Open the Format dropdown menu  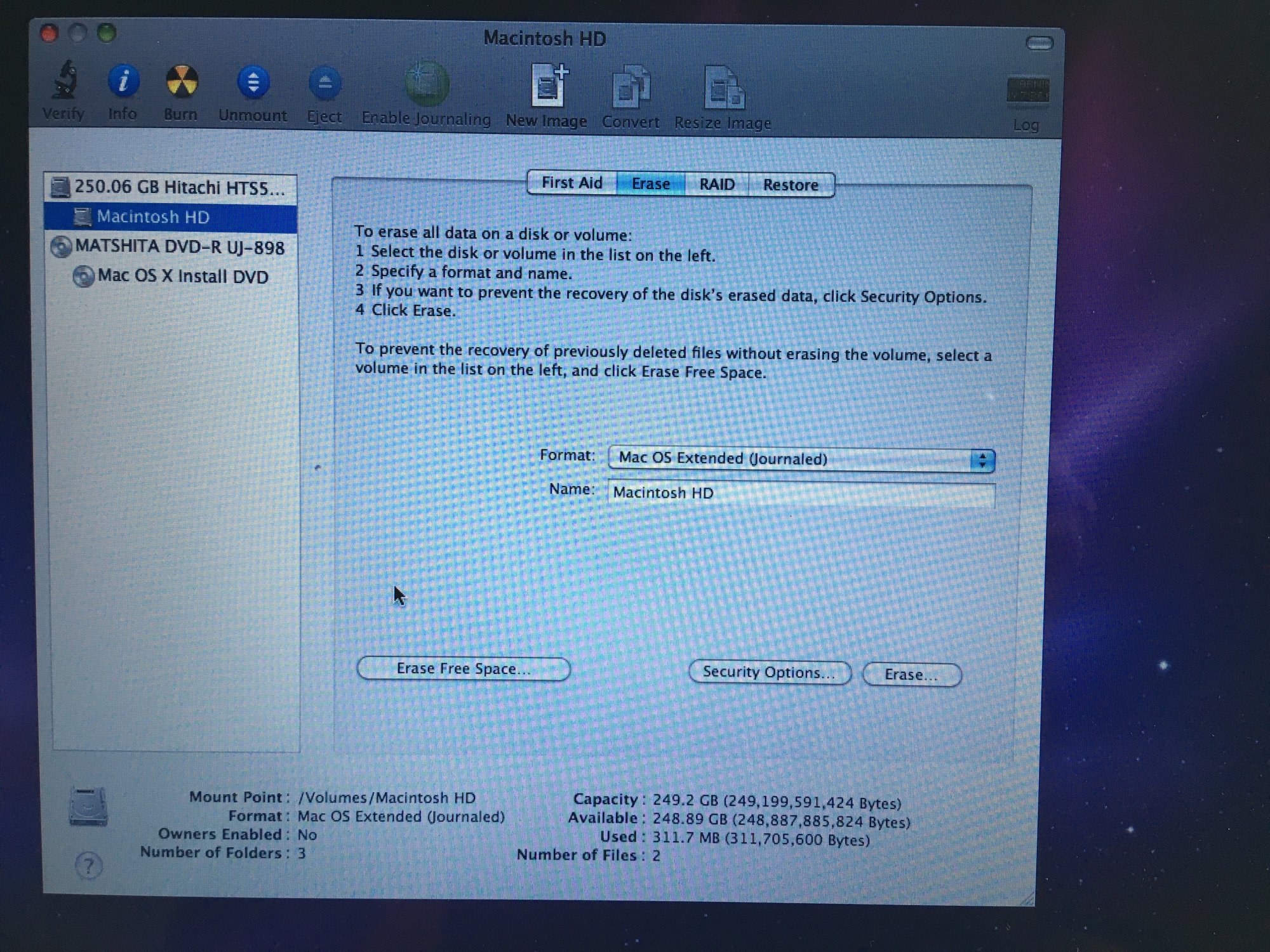pos(801,459)
